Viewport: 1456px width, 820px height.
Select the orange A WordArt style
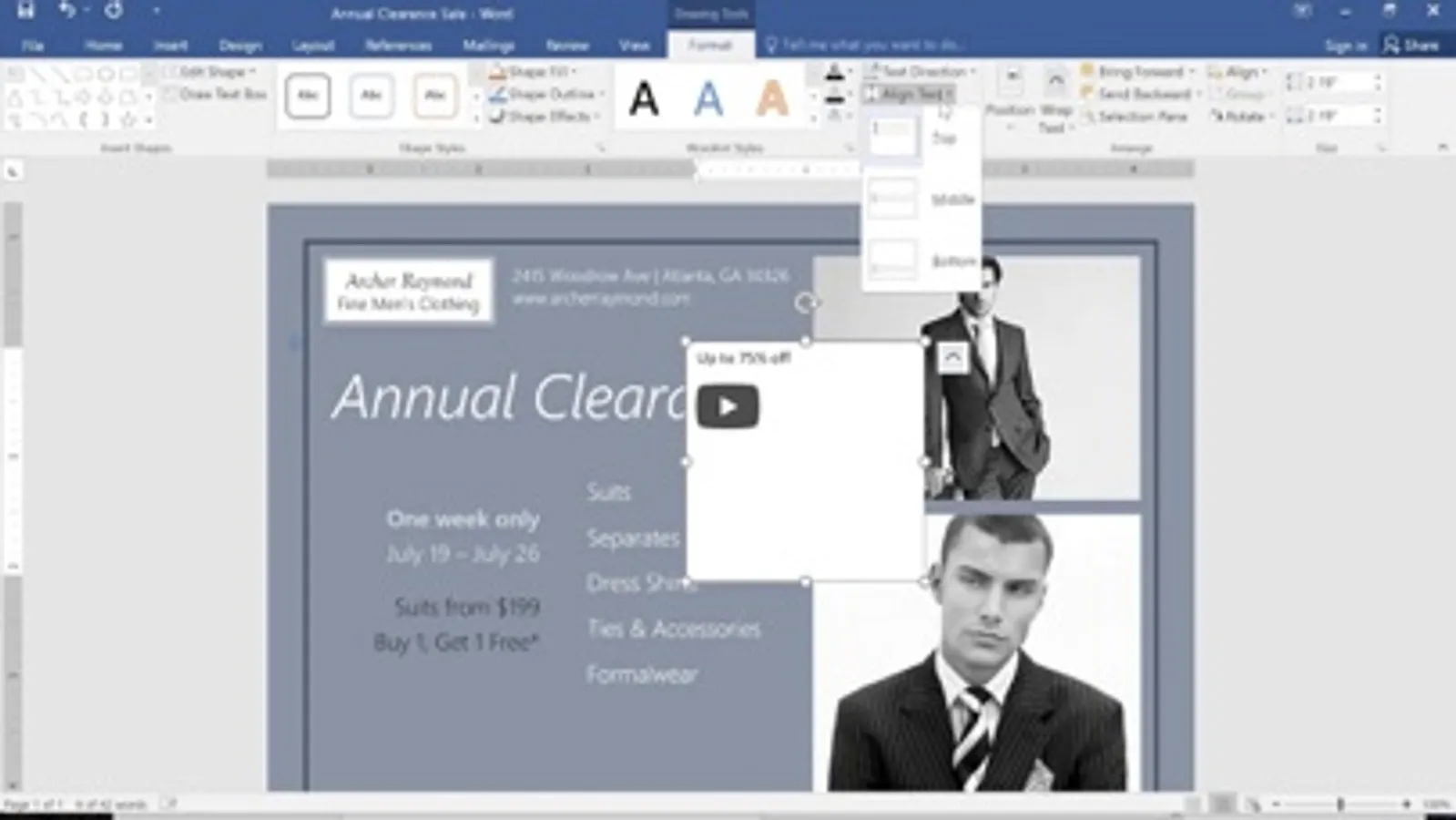pos(772,98)
